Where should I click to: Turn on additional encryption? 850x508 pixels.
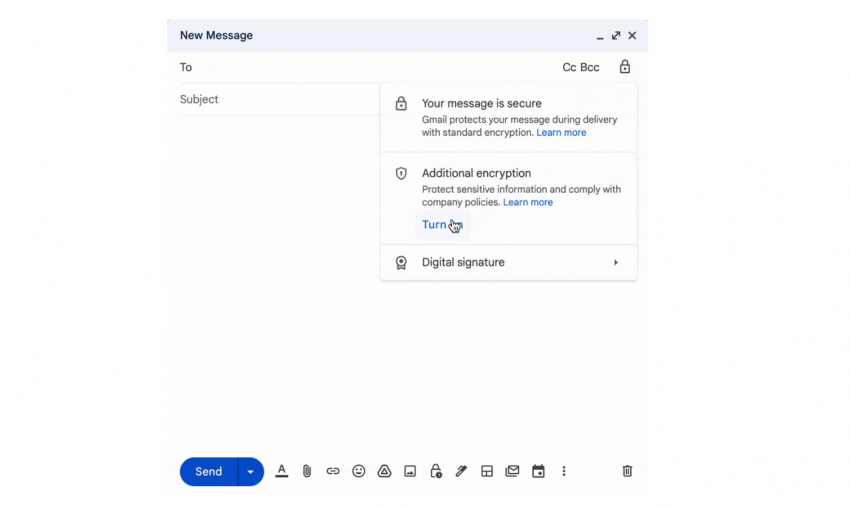(x=442, y=225)
